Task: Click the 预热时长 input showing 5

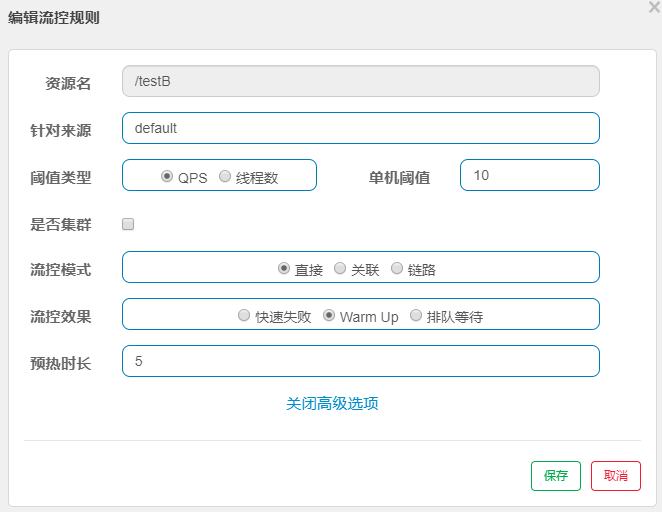Action: tap(360, 361)
